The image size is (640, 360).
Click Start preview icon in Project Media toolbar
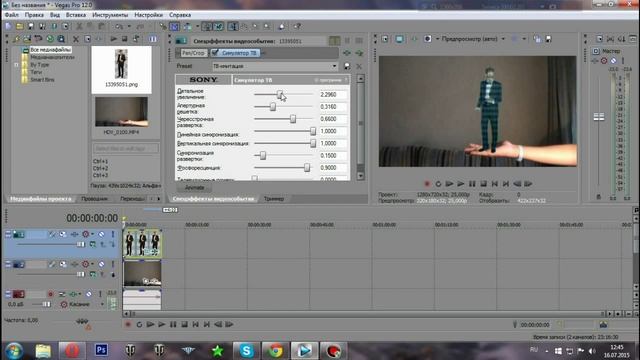pos(113,39)
